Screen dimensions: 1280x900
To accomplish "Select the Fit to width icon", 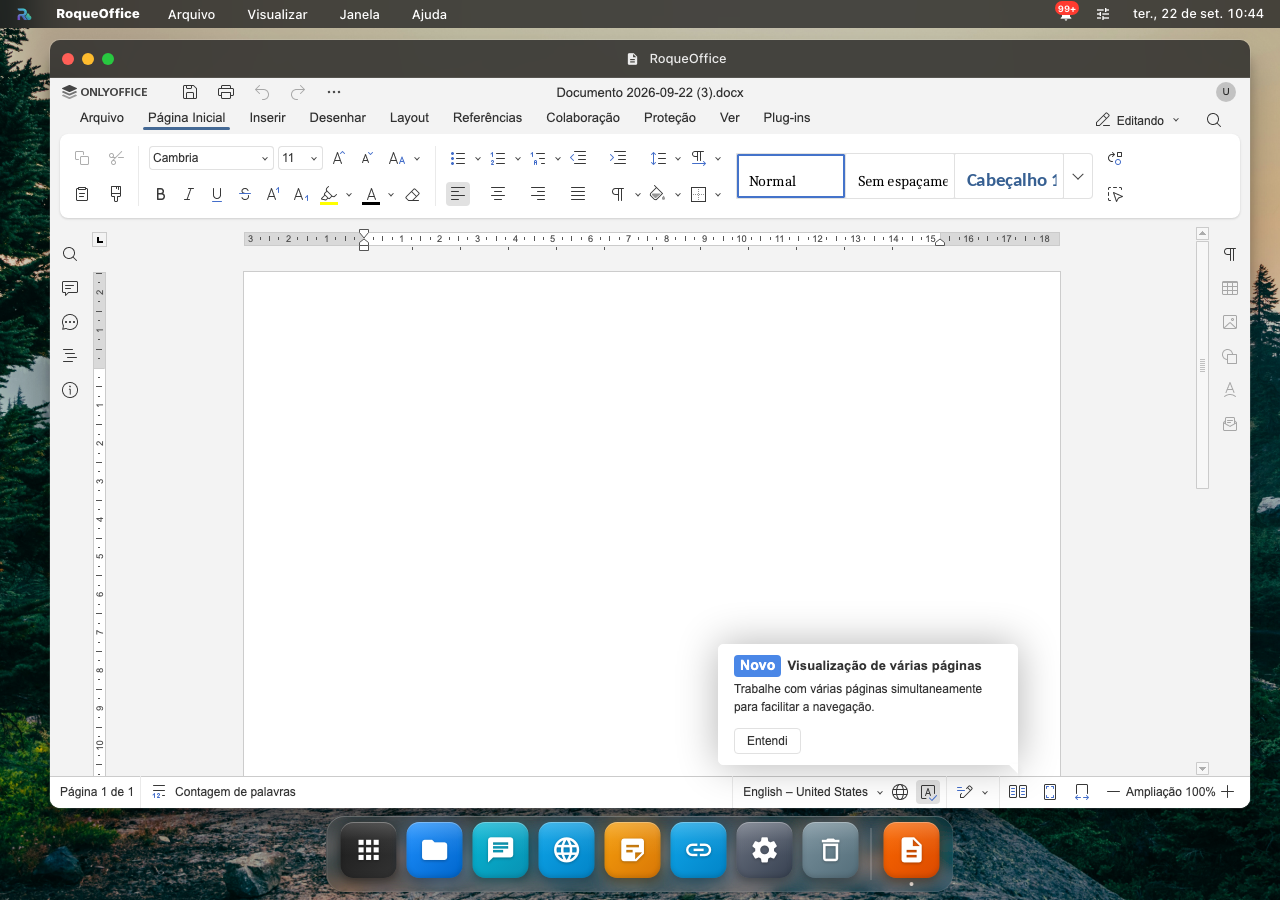I will 1082,792.
